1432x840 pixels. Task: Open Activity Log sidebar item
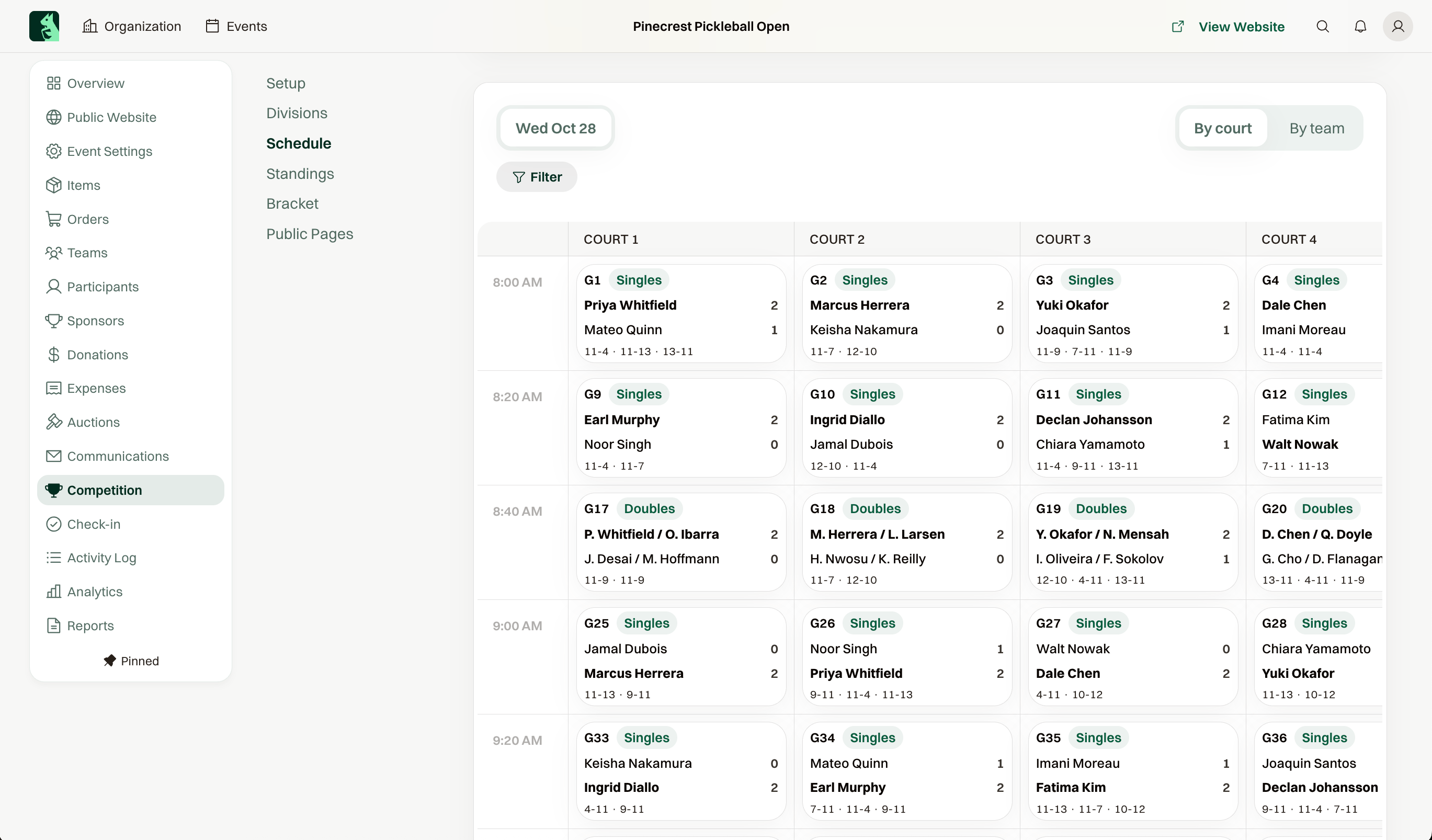[x=130, y=558]
